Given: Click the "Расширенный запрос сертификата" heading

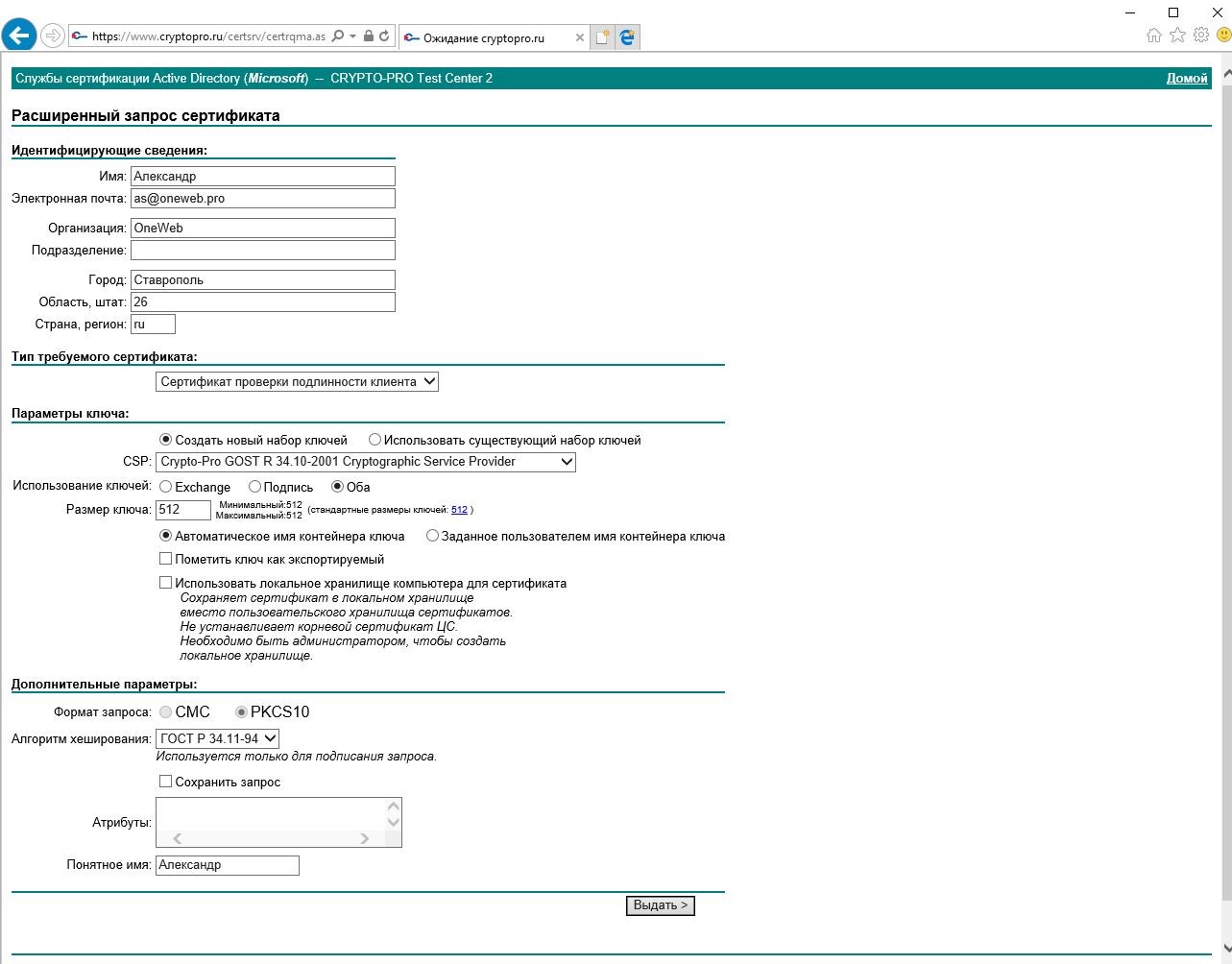Looking at the screenshot, I should 146,116.
